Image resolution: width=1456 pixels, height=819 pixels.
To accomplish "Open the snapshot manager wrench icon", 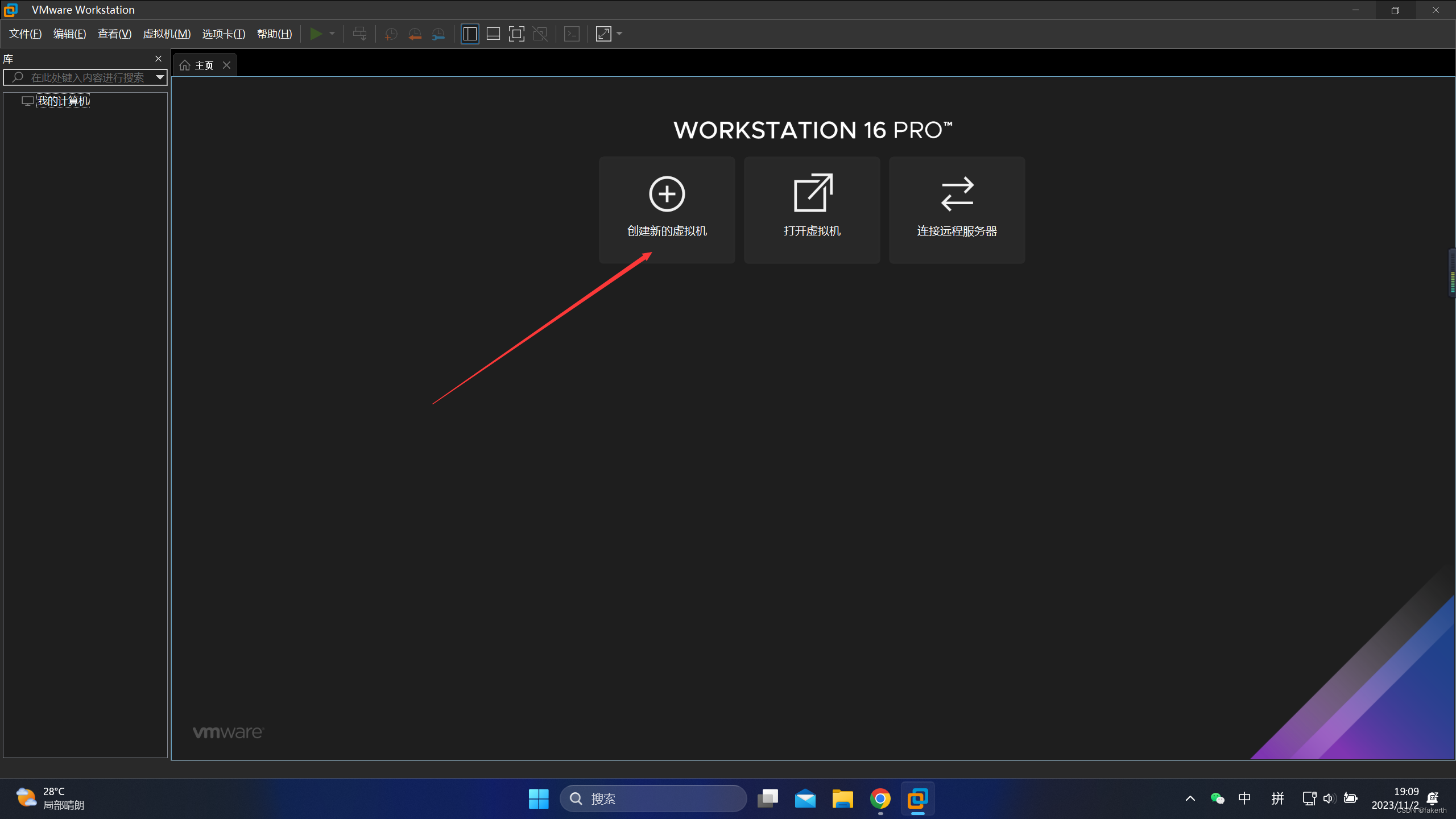I will (439, 34).
